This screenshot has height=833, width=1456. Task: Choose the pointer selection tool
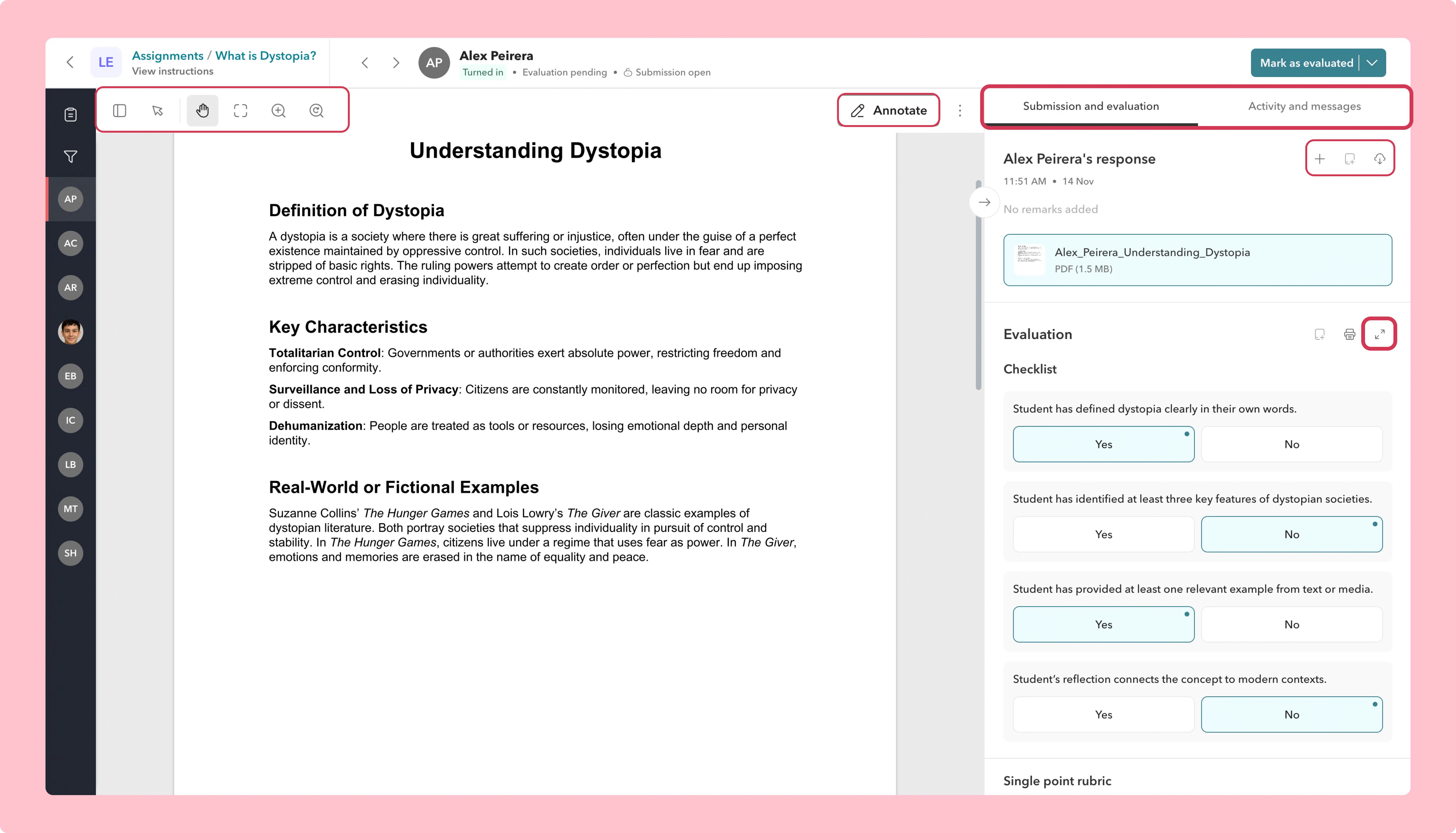(158, 110)
